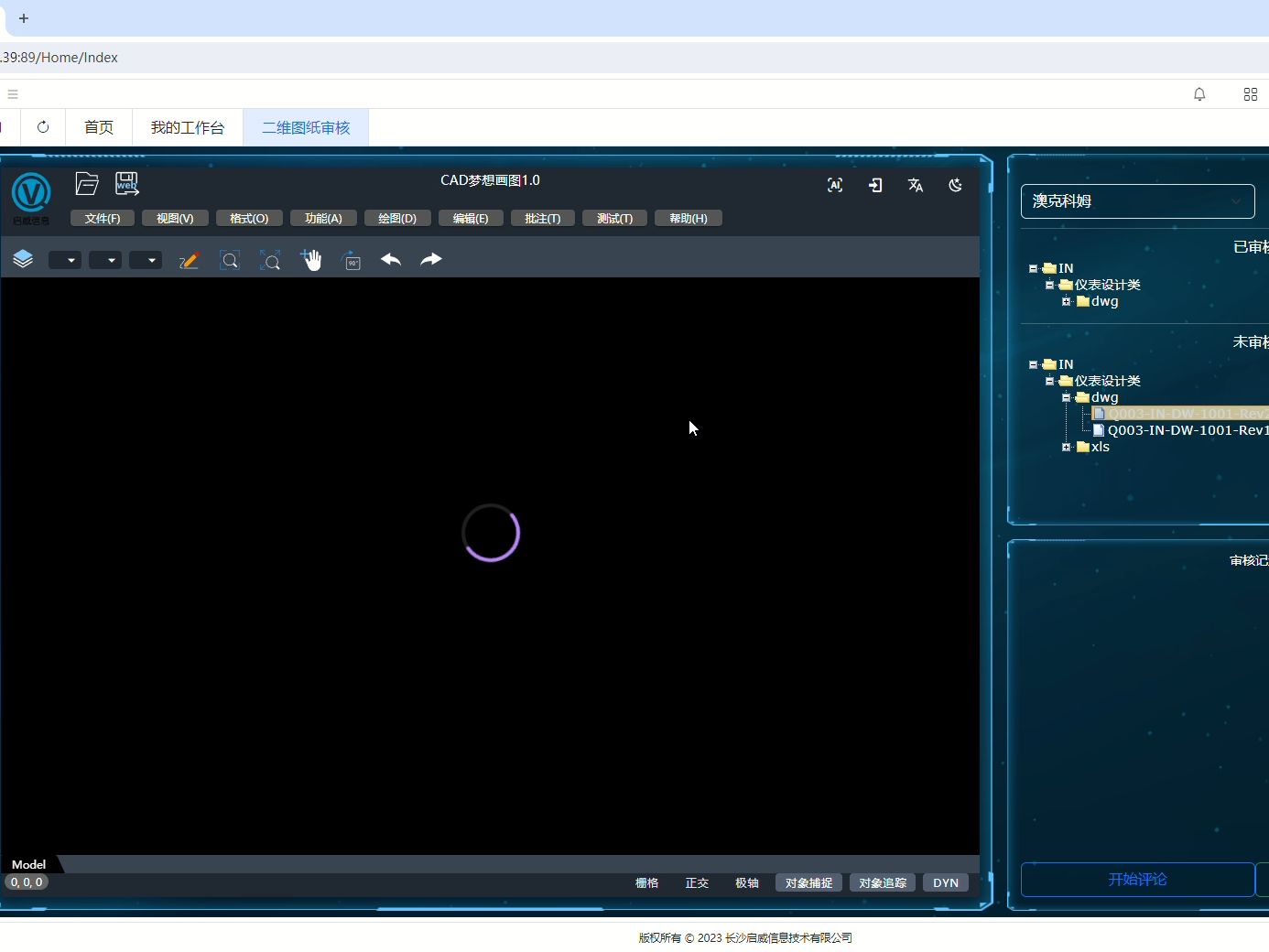Viewport: 1269px width, 952px height.
Task: Collapse 仪表设计类 in the 已审核 tree
Action: click(1049, 285)
